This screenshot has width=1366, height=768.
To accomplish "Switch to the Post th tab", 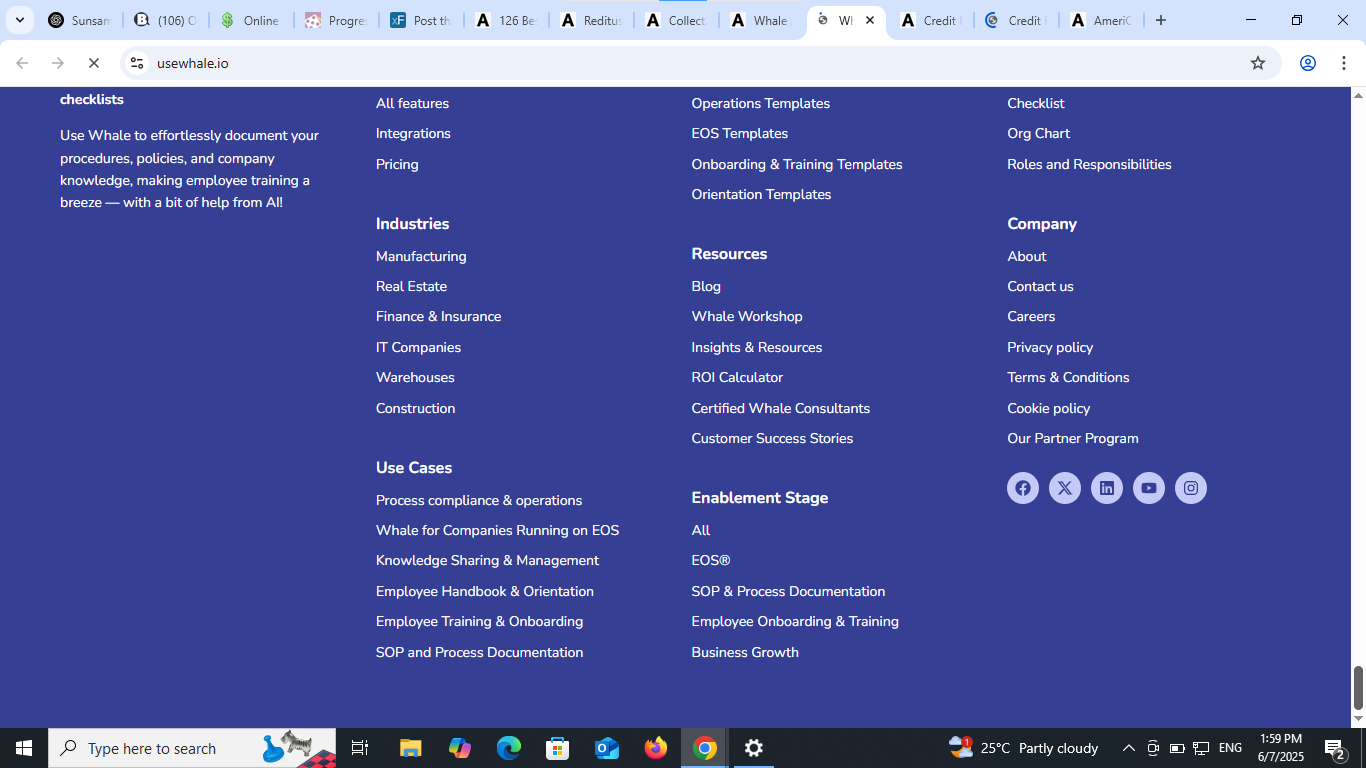I will 422,20.
